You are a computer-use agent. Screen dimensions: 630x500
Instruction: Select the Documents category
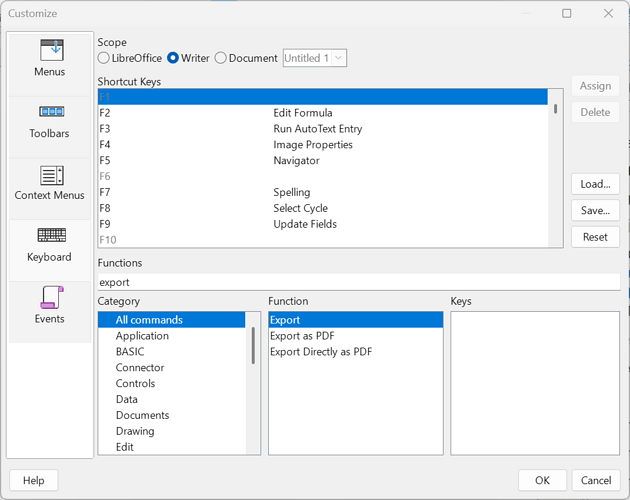[172, 415]
